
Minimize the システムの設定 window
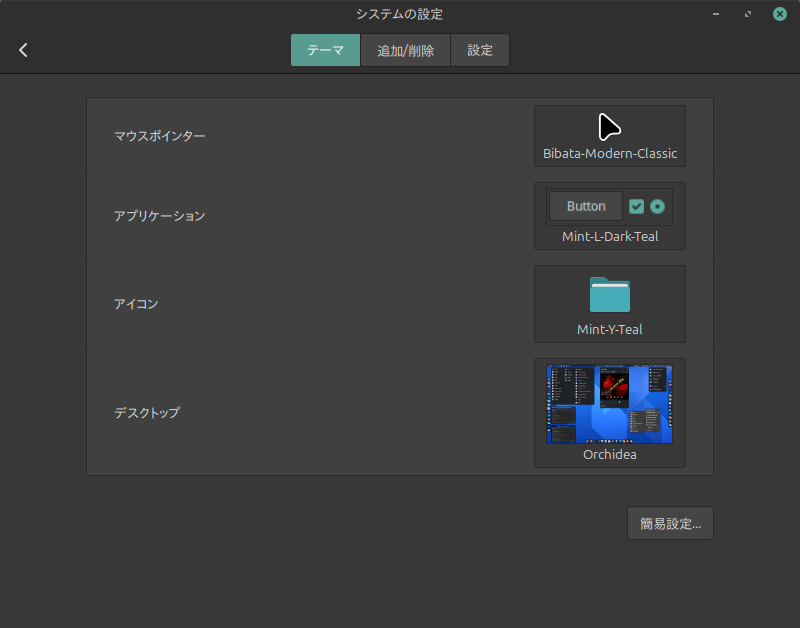(717, 14)
